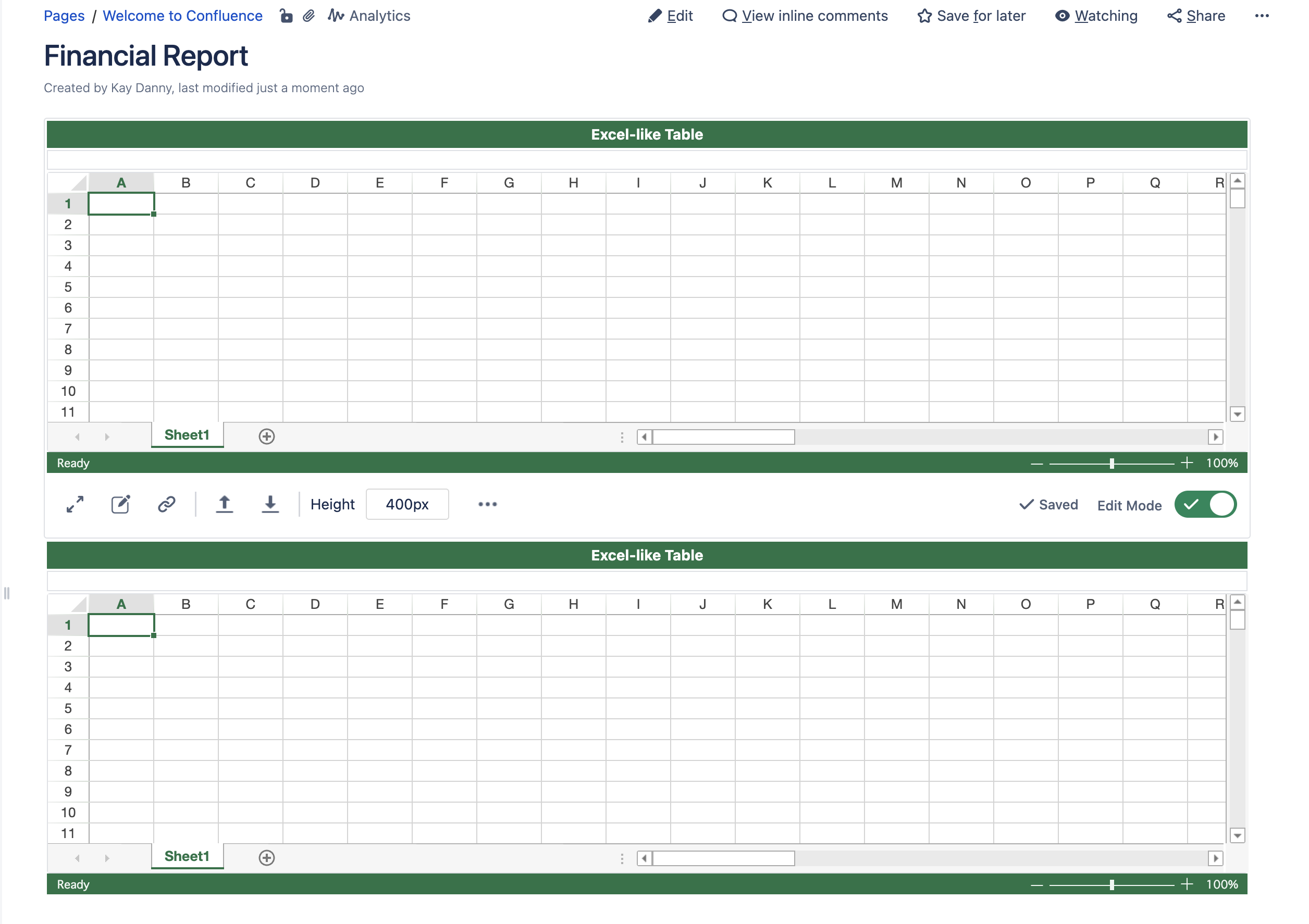
Task: Click the edit pencil-square icon in table toolbar
Action: 120,505
